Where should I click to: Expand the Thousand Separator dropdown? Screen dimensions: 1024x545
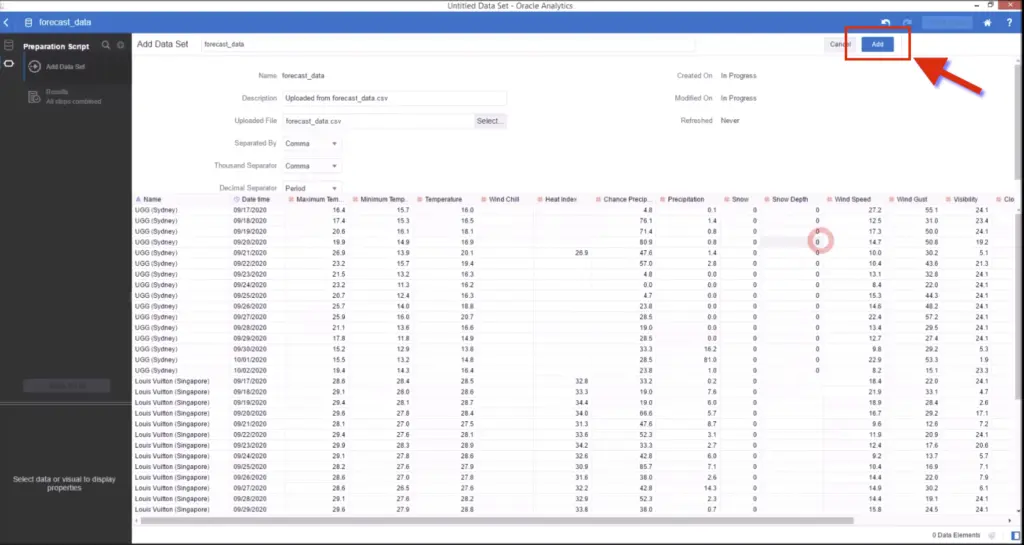(313, 166)
